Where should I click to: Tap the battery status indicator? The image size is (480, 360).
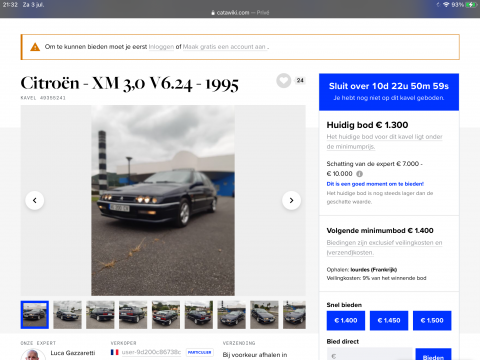click(471, 5)
